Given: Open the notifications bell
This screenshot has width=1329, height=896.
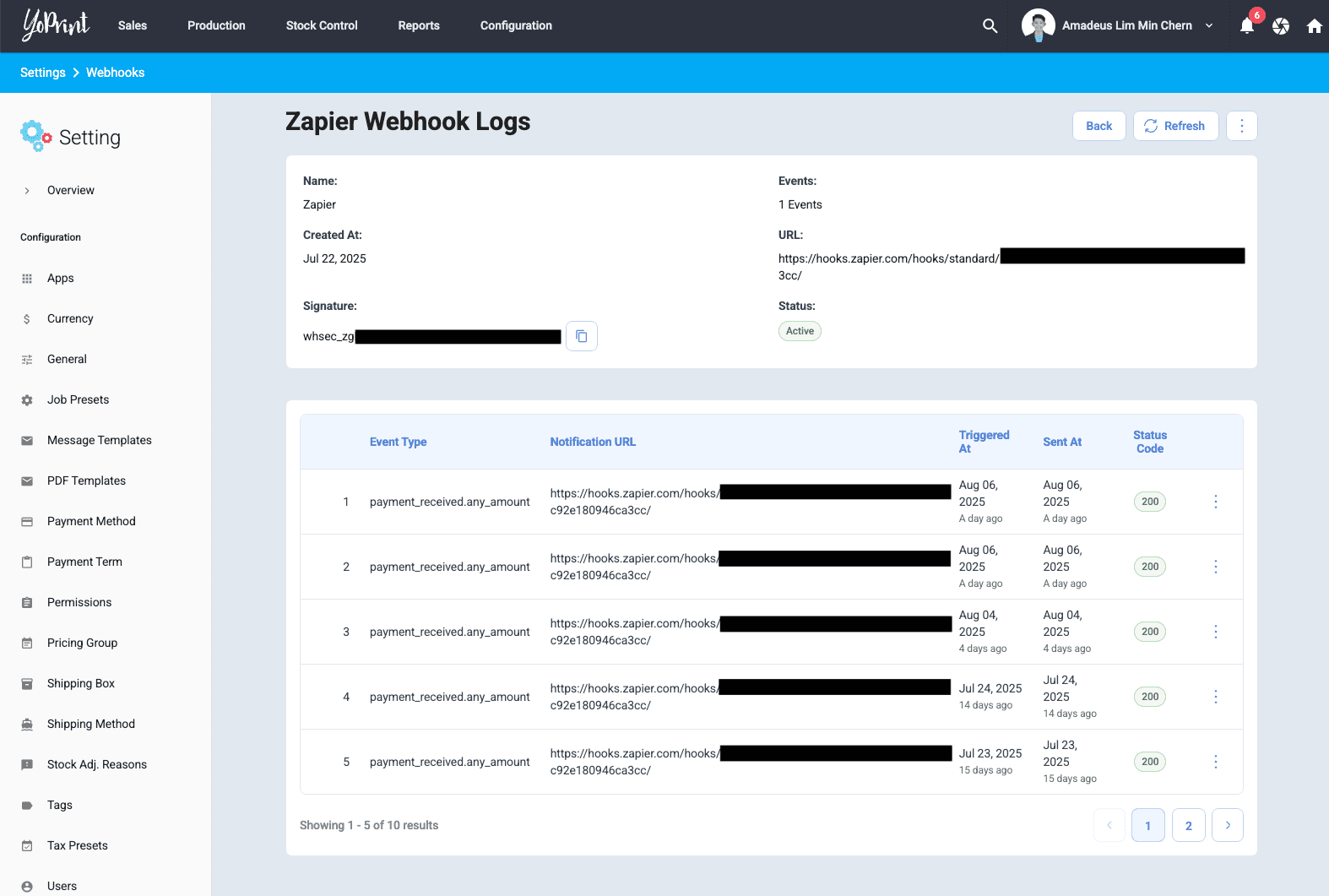Looking at the screenshot, I should tap(1246, 26).
